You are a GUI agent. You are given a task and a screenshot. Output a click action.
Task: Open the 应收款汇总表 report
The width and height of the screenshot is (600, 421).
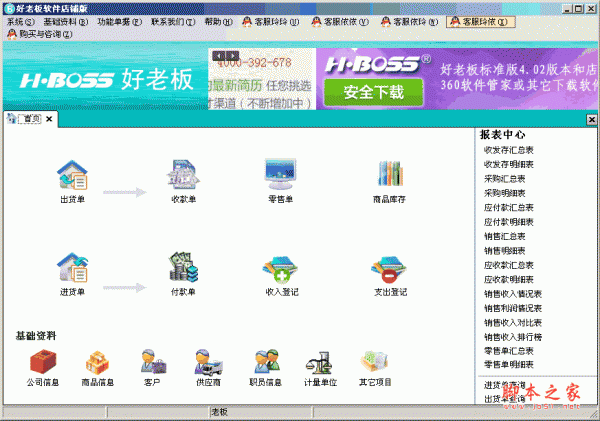pos(509,265)
